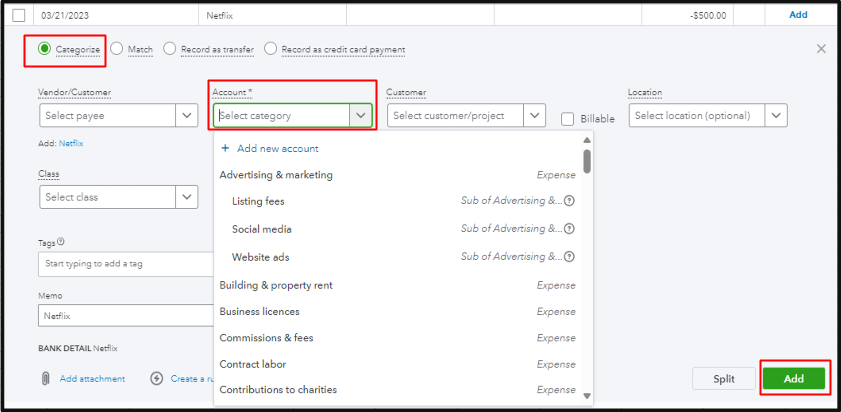Tick the Billable checkbox
Screen dimensions: 841x412
click(568, 119)
